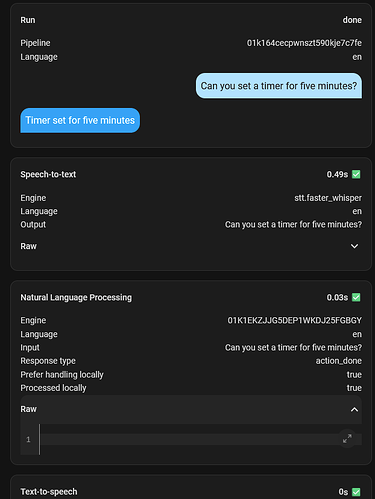Expand the Speech-to-text Raw section chevron
The image size is (375, 499).
pos(354,246)
